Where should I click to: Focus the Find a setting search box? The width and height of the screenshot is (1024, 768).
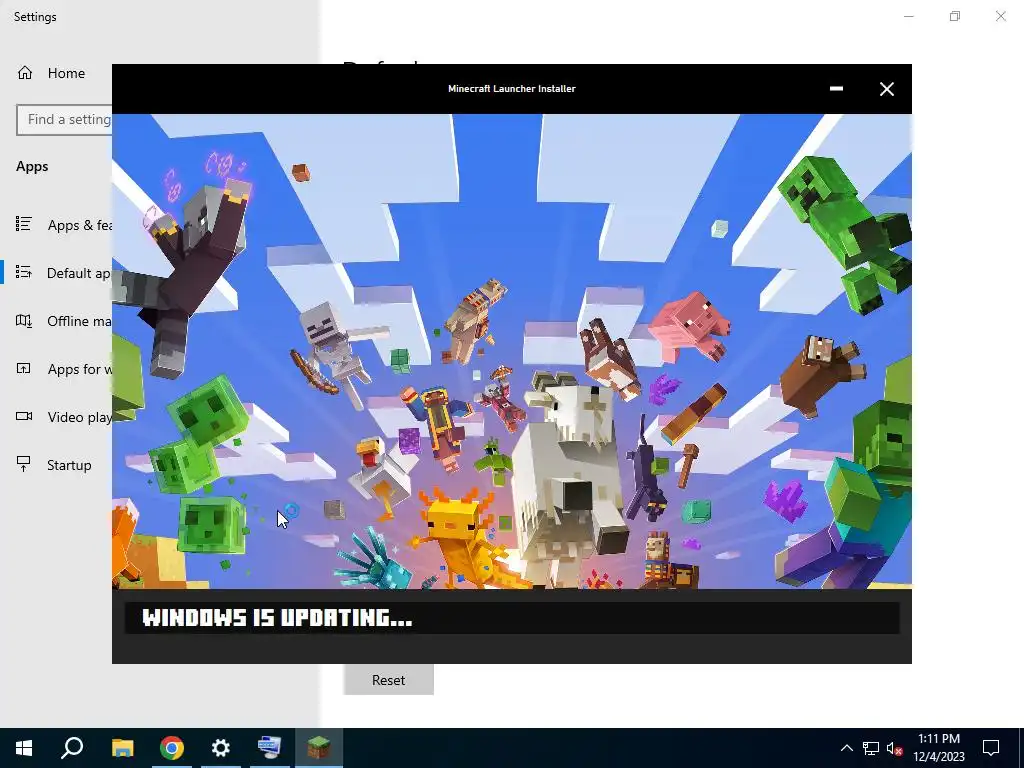[x=65, y=120]
